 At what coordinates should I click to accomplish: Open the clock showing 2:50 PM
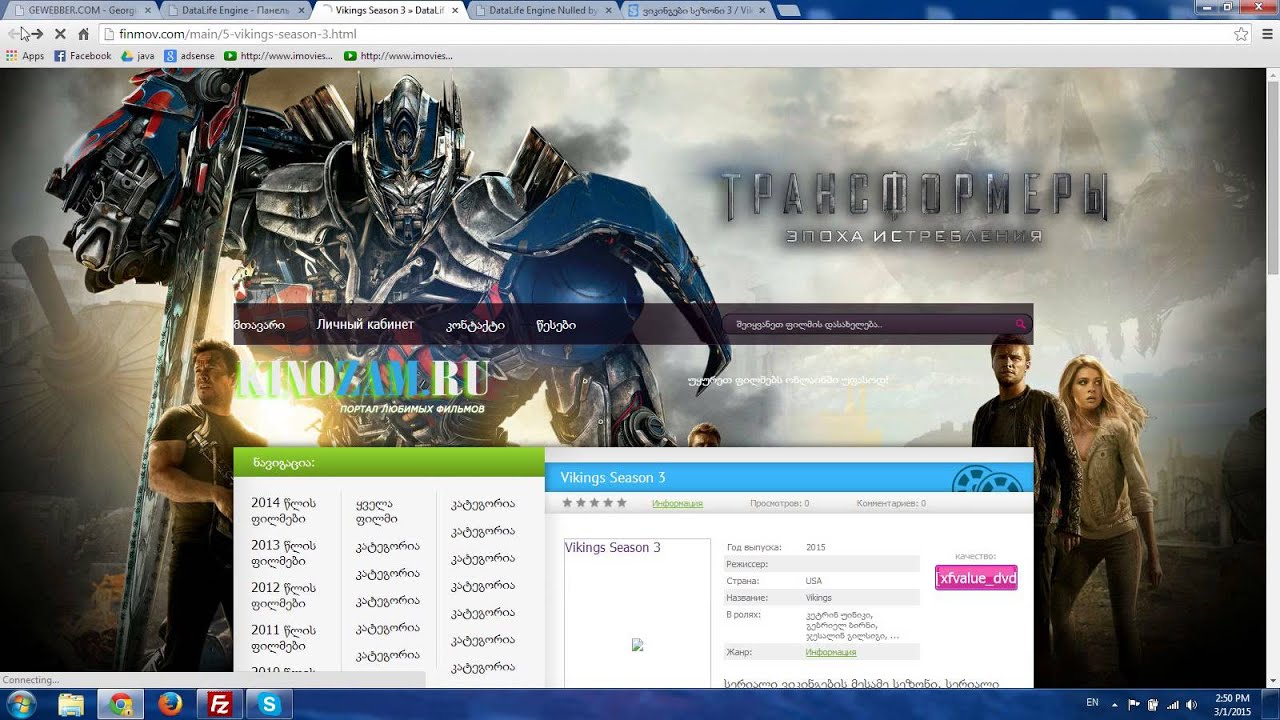(x=1232, y=704)
